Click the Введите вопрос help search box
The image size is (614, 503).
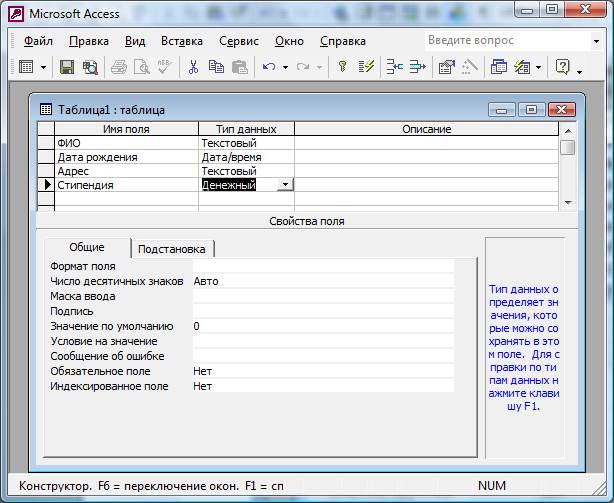coord(507,41)
